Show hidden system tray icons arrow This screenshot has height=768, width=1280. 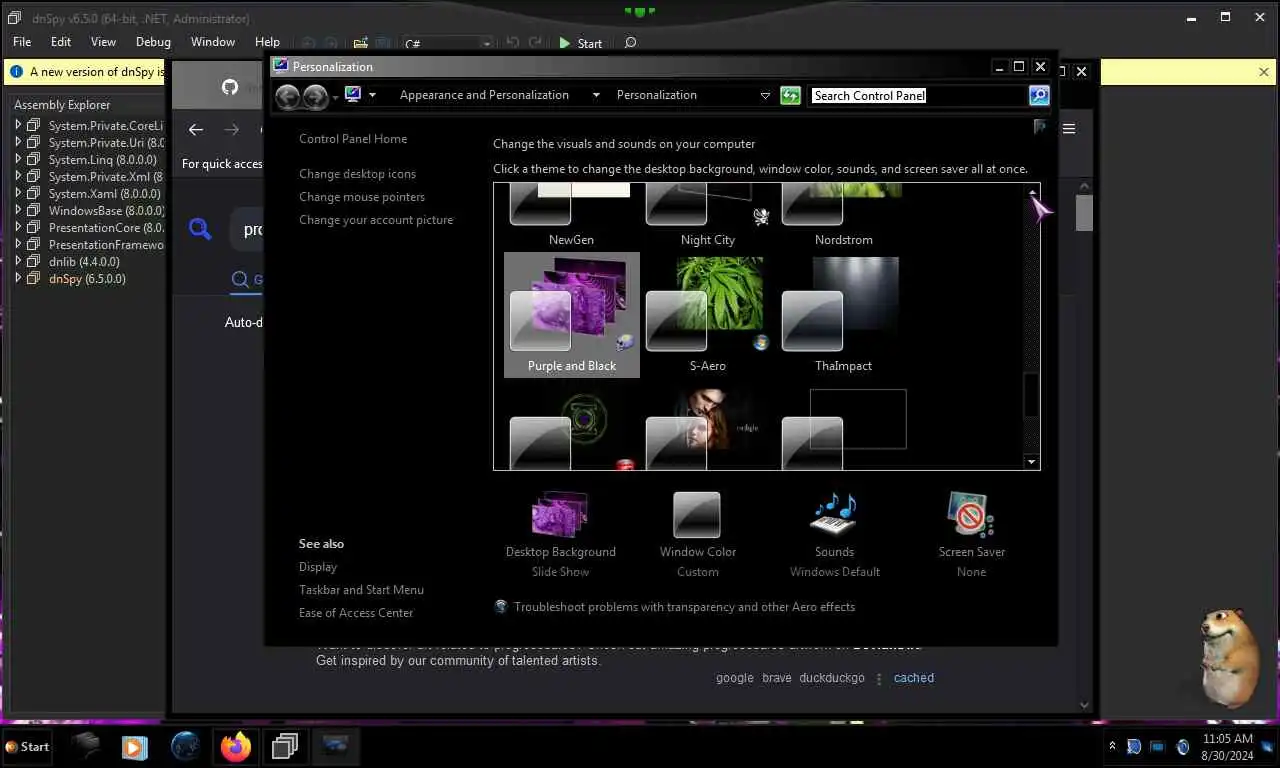(1112, 747)
